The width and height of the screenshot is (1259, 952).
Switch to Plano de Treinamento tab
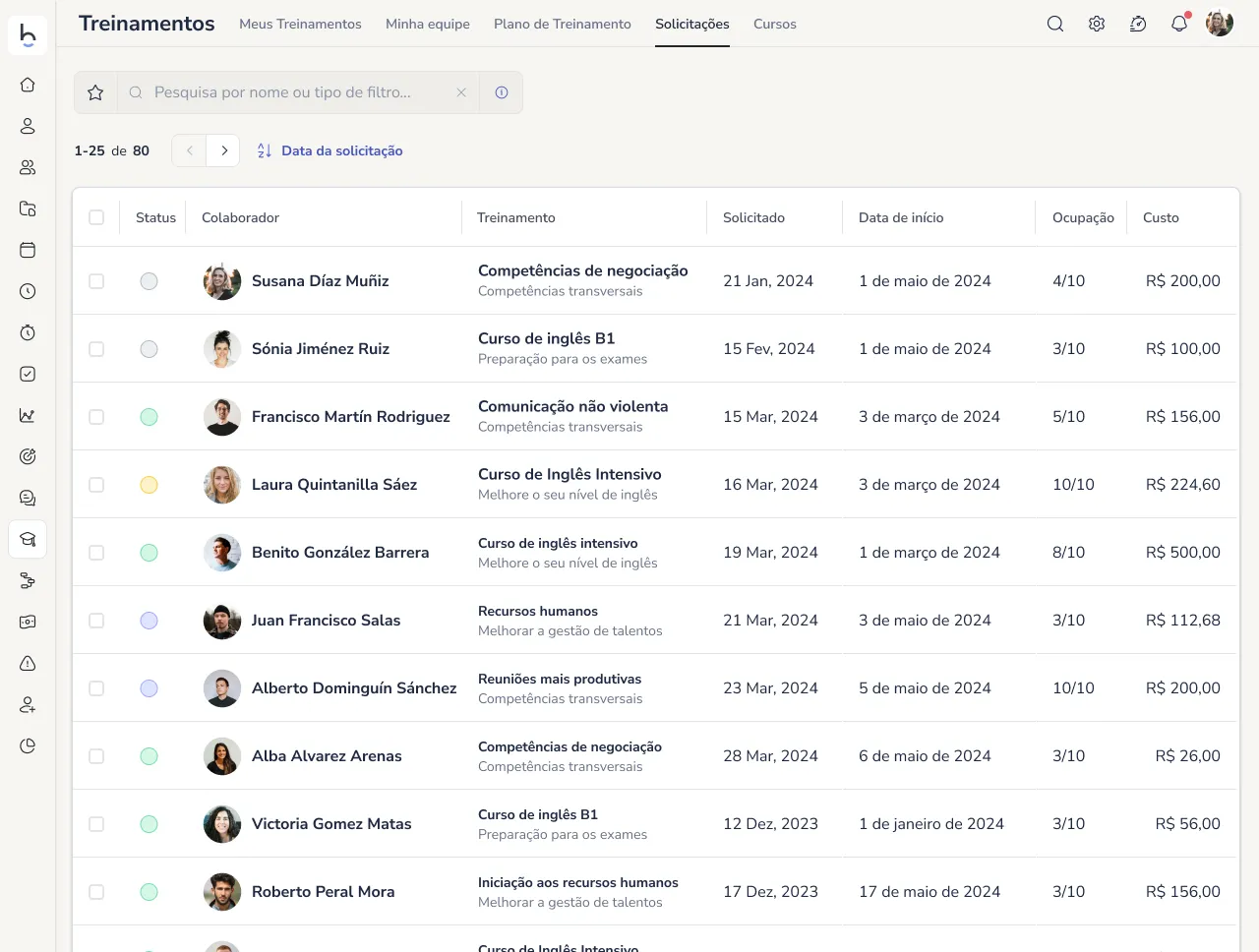click(563, 24)
